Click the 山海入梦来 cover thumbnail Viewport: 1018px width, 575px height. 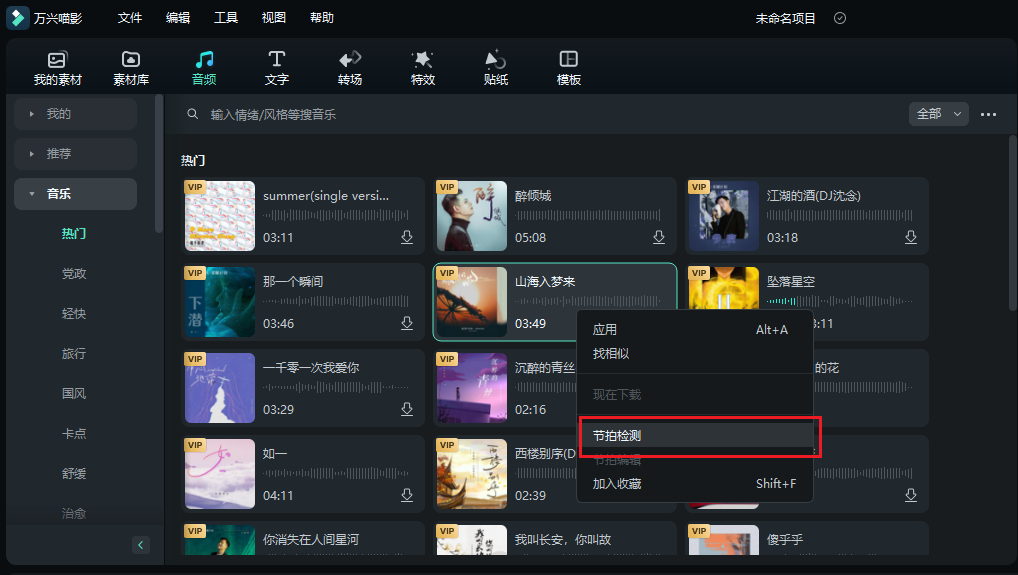tap(471, 302)
